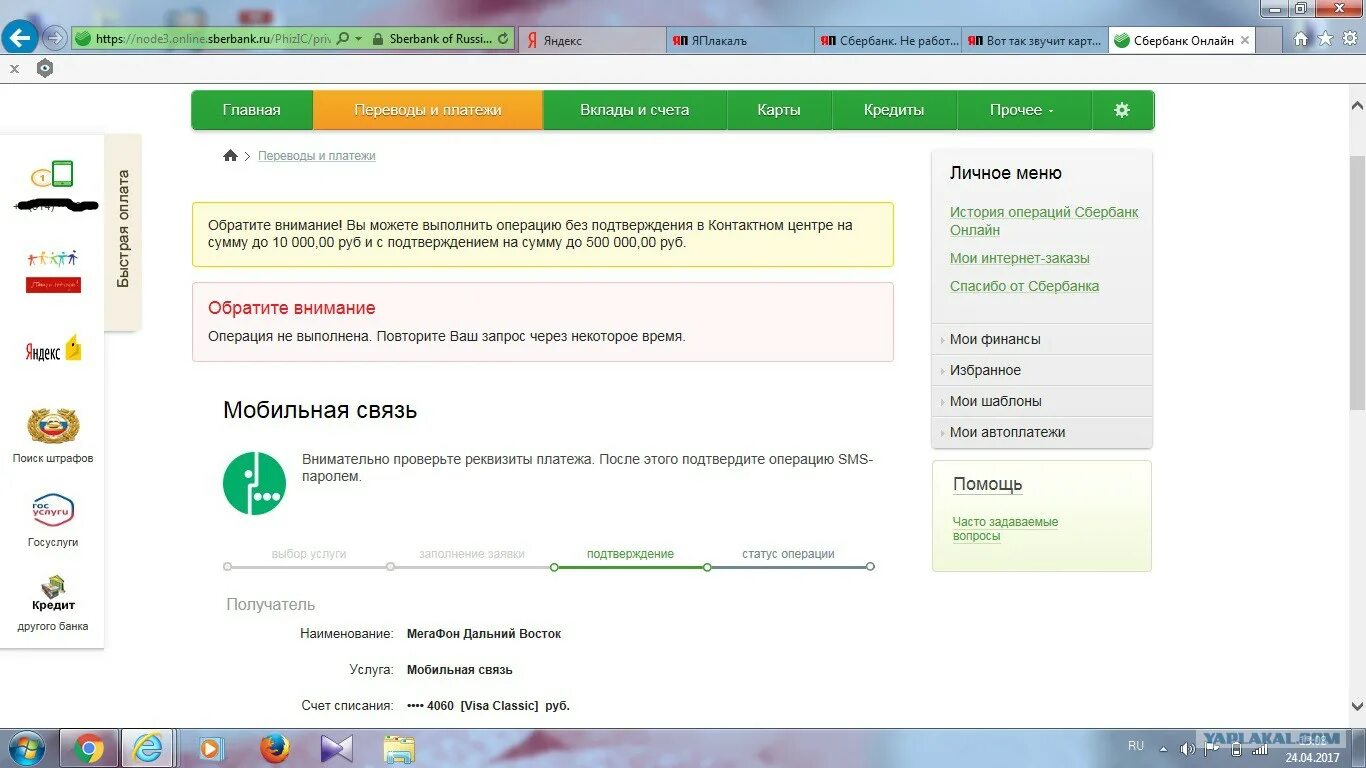Open Кредит другого банка icon
1366x768 pixels.
[53, 588]
